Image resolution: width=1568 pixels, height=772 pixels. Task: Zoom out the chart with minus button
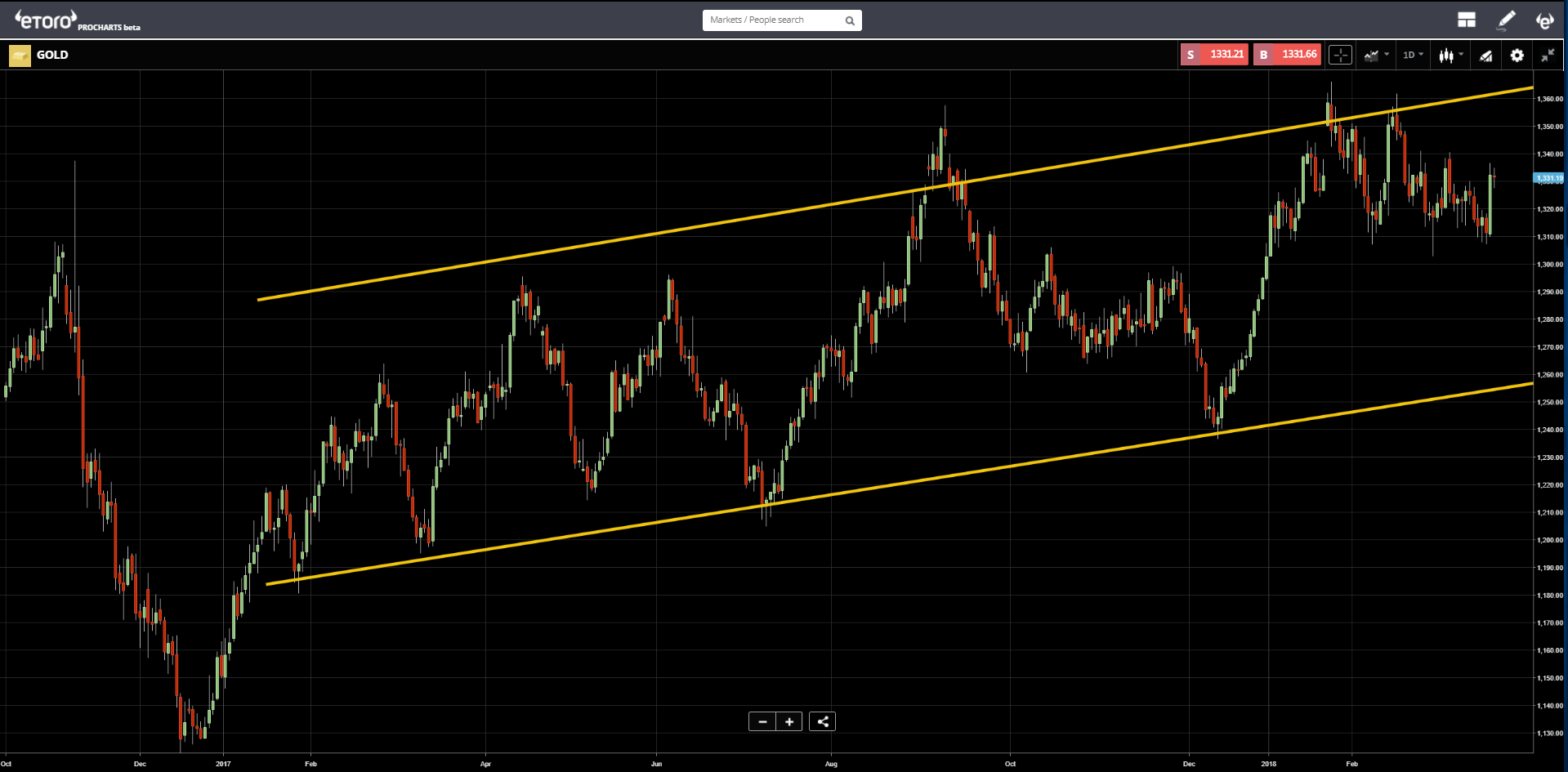(762, 721)
